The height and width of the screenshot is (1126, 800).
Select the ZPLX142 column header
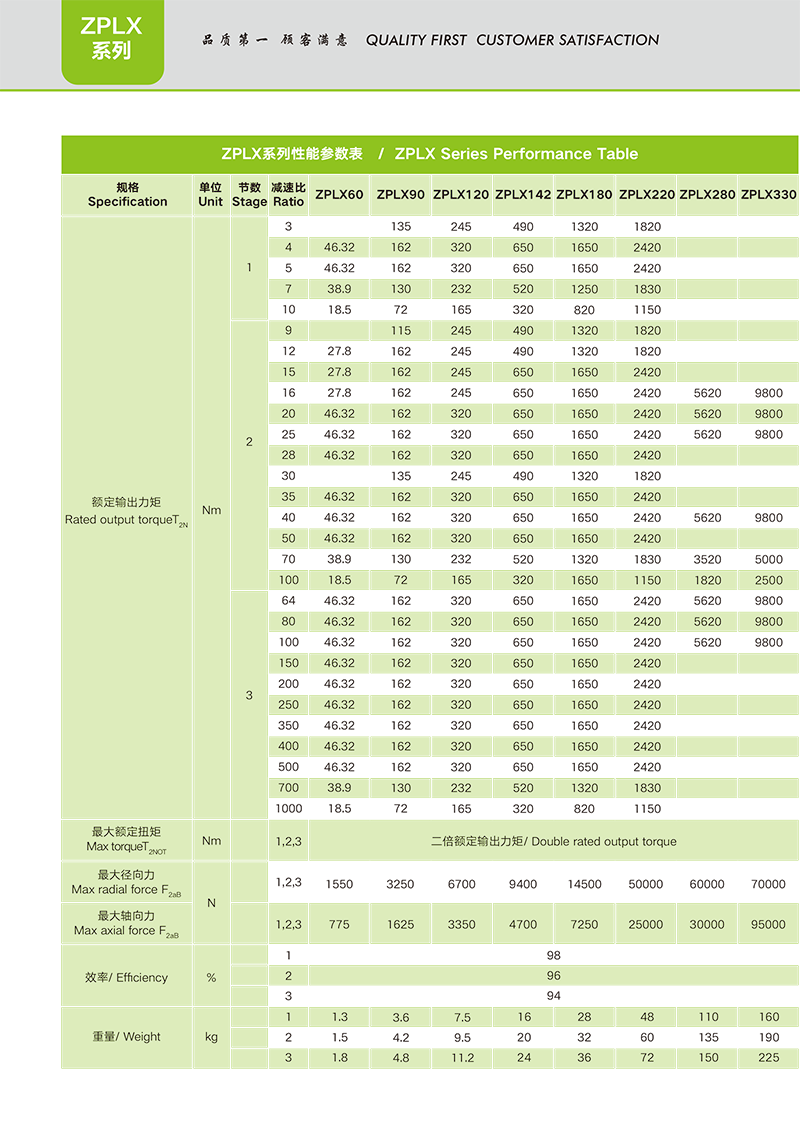click(x=523, y=195)
